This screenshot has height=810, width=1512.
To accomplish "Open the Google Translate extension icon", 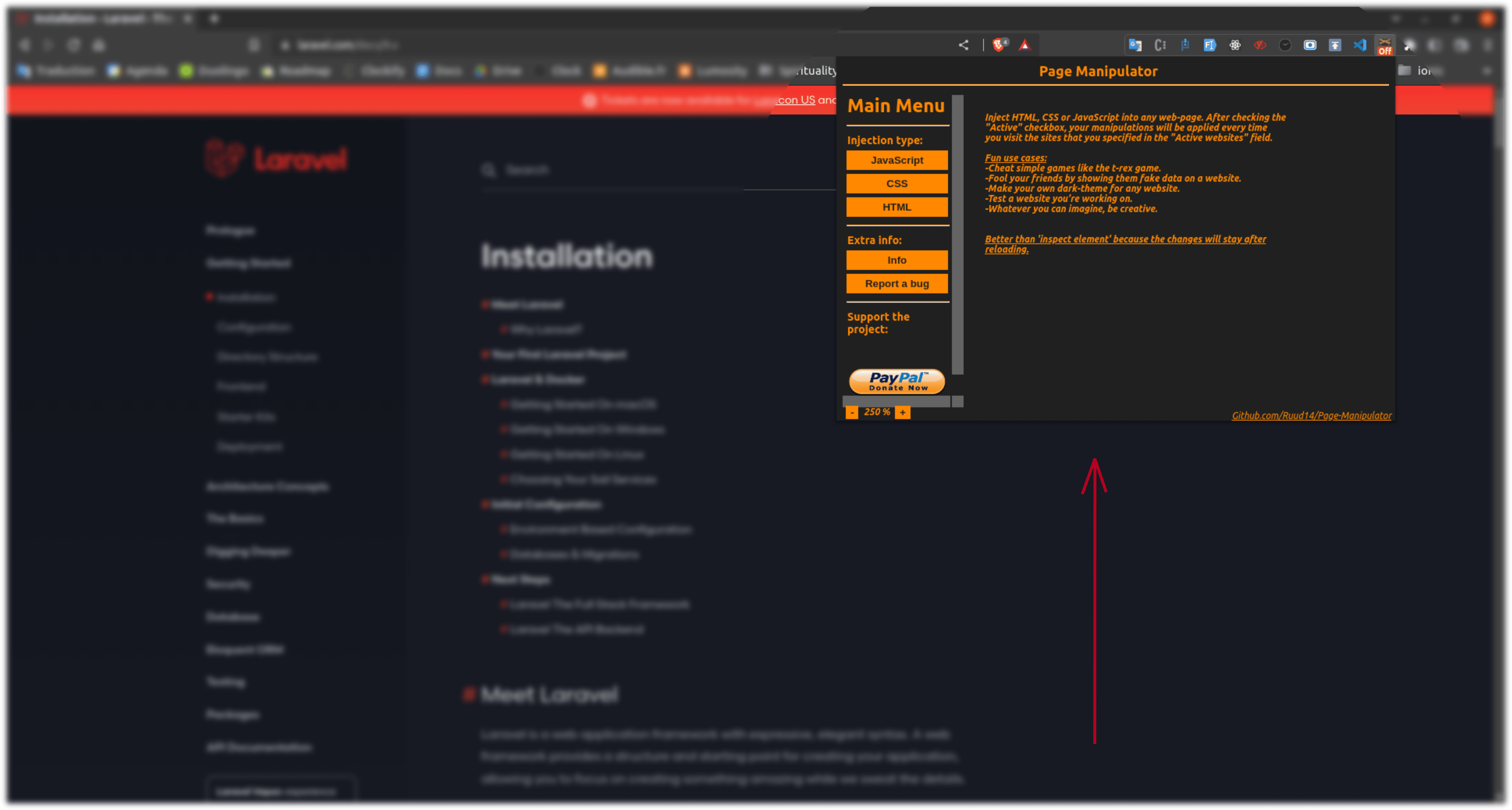I will coord(1135,45).
